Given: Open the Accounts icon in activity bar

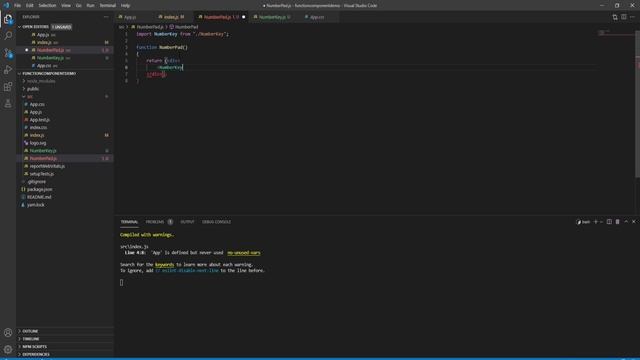Looking at the screenshot, I should point(8,333).
